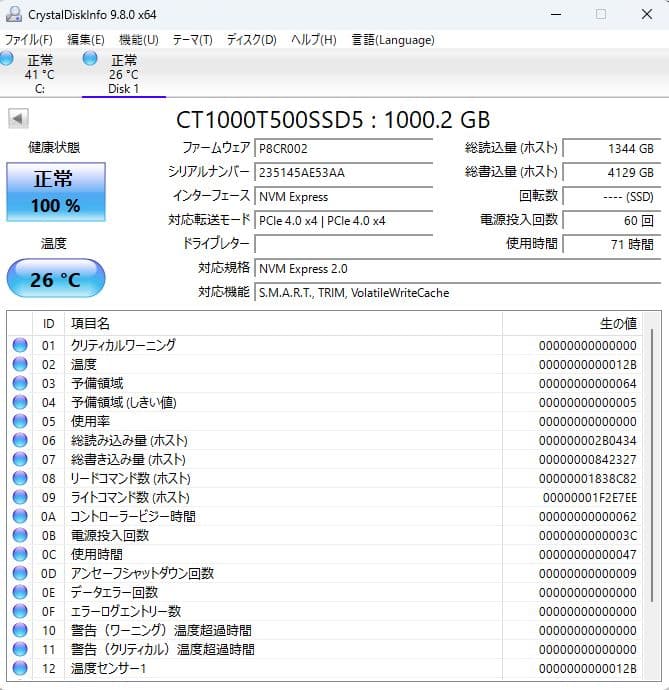Click the ID column header
Screen dimensions: 669x690
coord(48,324)
